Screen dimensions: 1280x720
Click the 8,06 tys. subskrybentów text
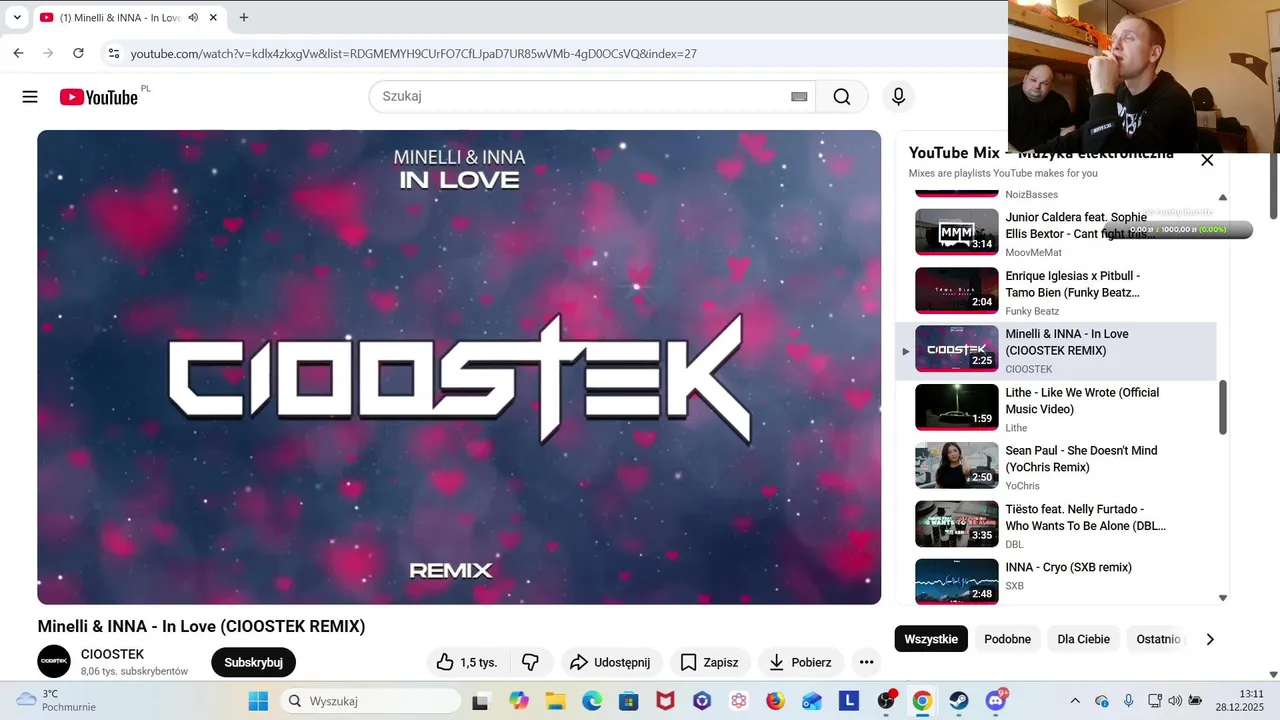tap(134, 671)
